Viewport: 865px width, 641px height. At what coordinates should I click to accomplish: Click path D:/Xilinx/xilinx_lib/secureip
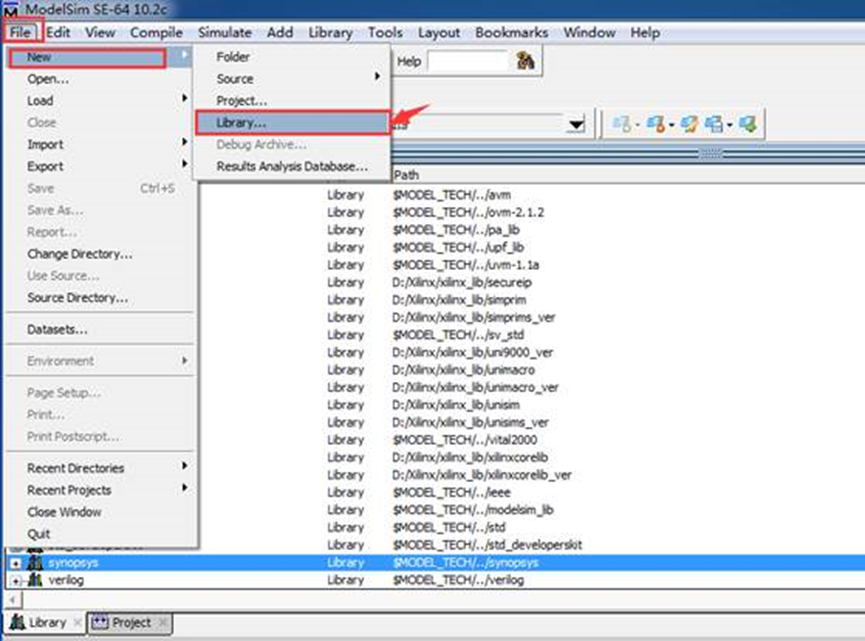462,282
